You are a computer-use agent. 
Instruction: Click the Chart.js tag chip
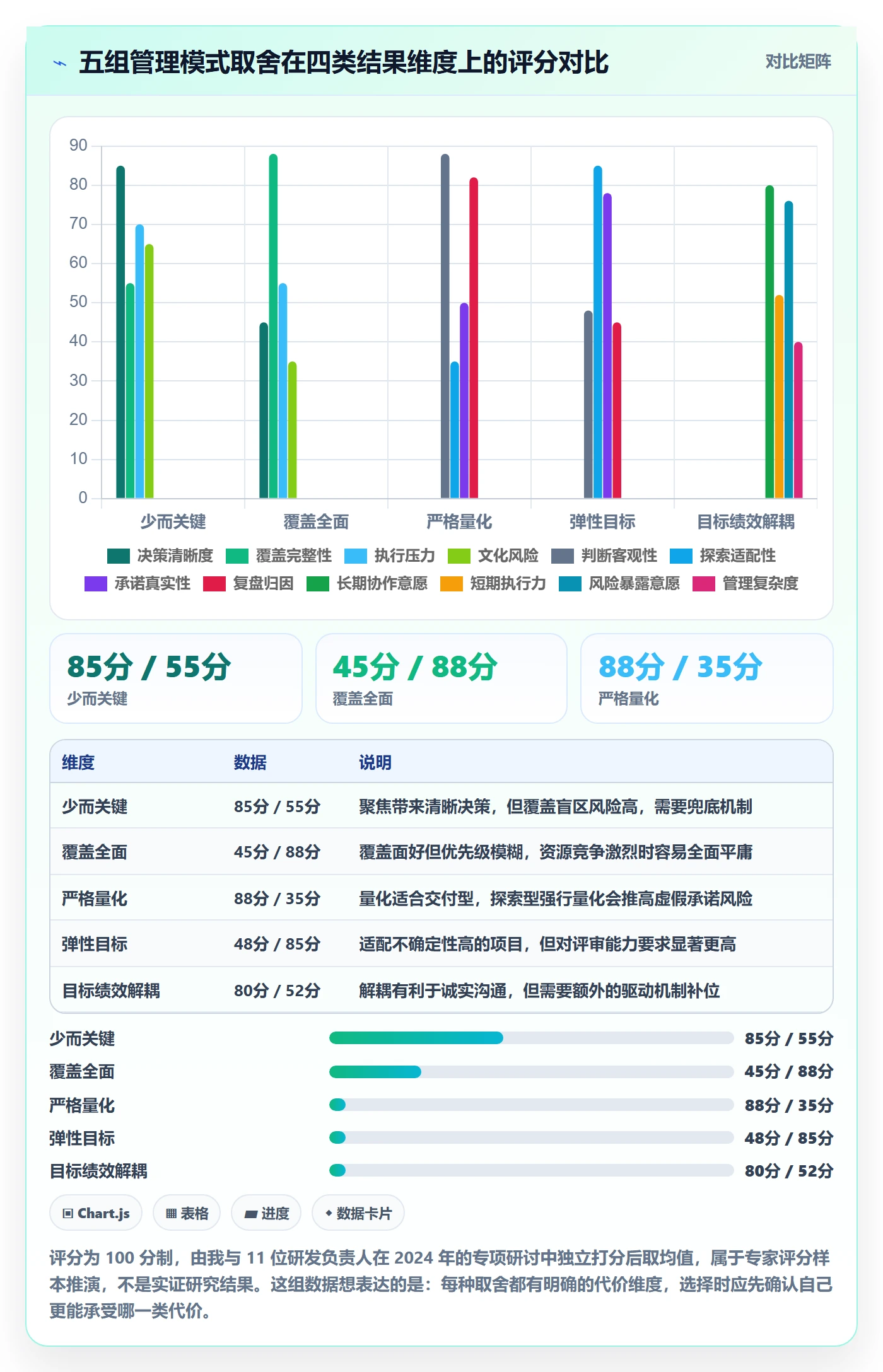pos(96,1213)
